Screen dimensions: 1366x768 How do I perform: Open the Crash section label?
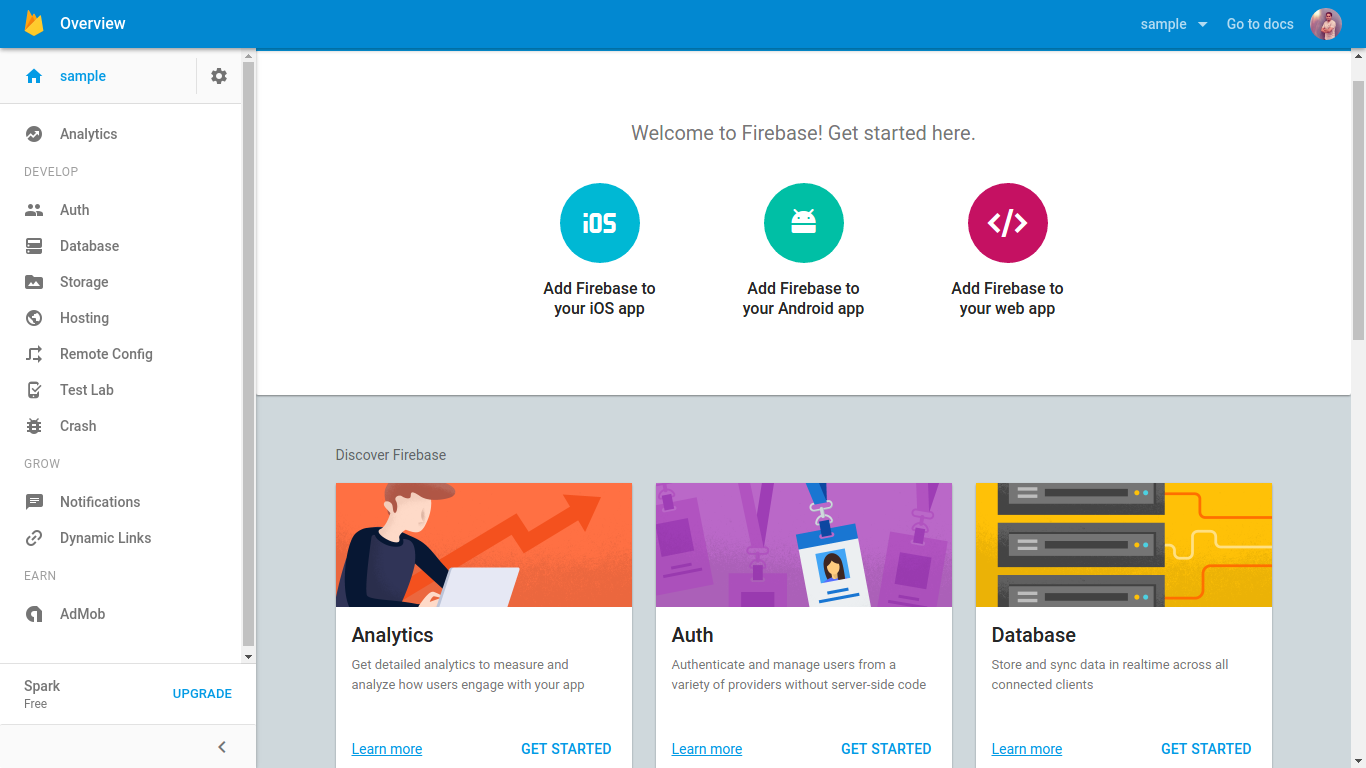click(78, 426)
